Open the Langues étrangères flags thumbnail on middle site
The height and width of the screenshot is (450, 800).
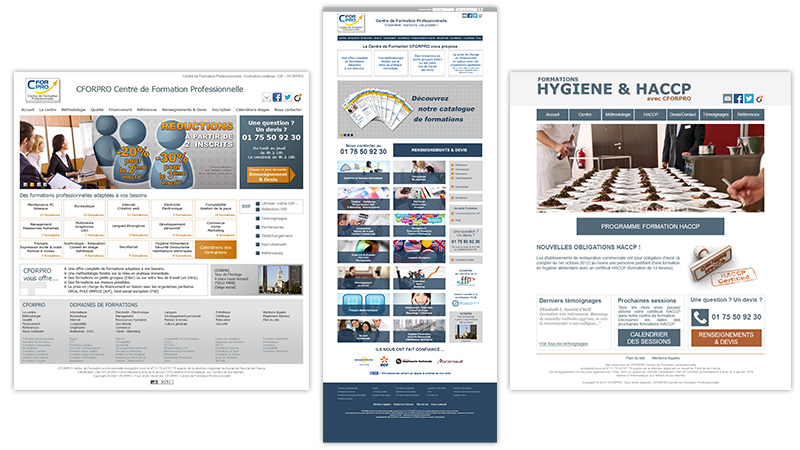tap(419, 251)
